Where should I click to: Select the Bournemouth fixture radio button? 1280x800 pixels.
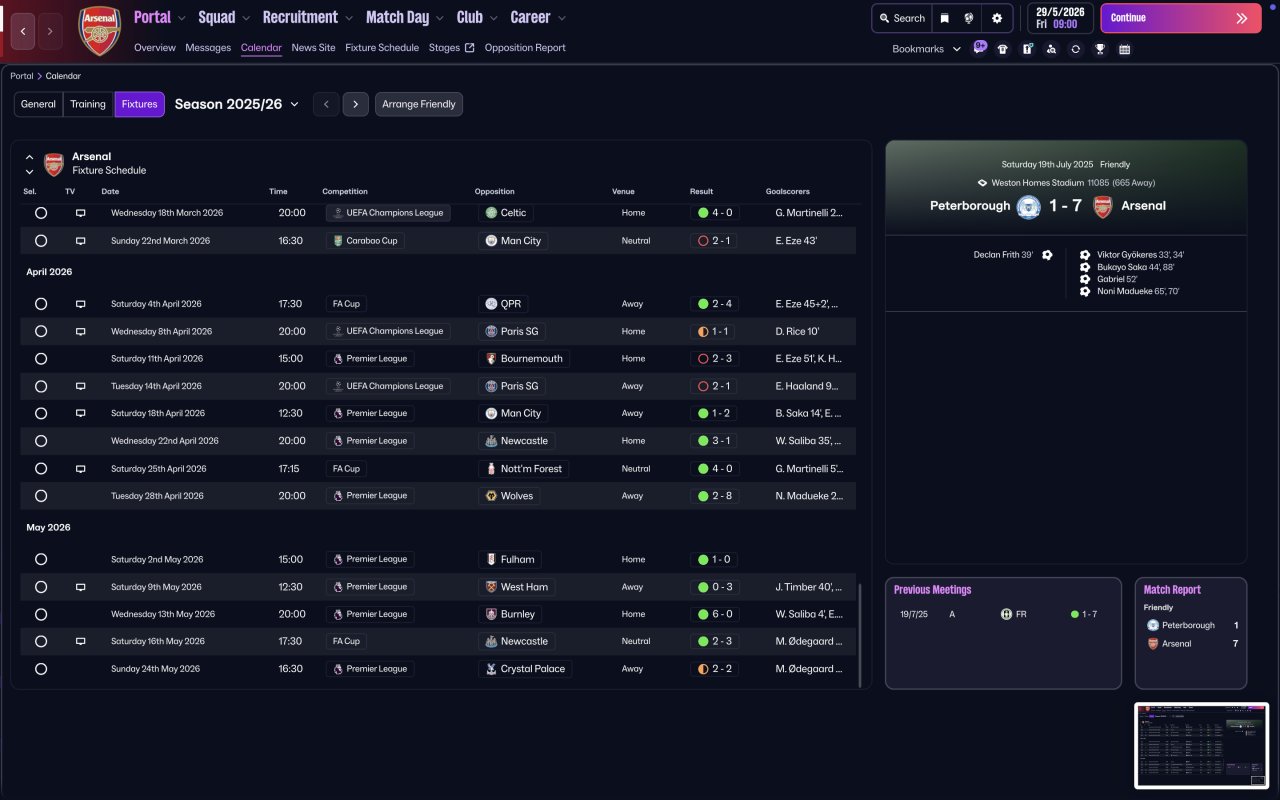point(41,359)
